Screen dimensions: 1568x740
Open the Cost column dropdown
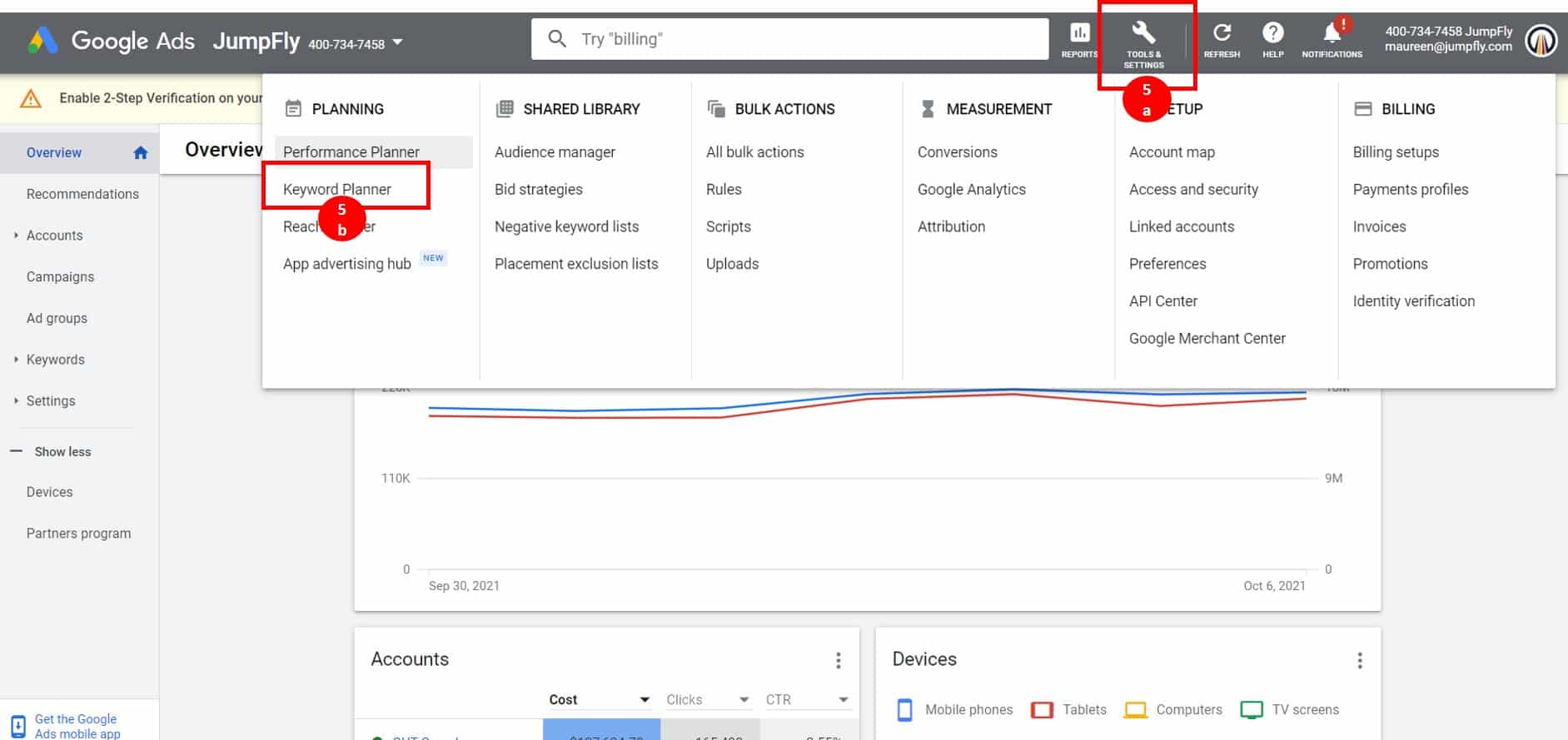point(644,700)
